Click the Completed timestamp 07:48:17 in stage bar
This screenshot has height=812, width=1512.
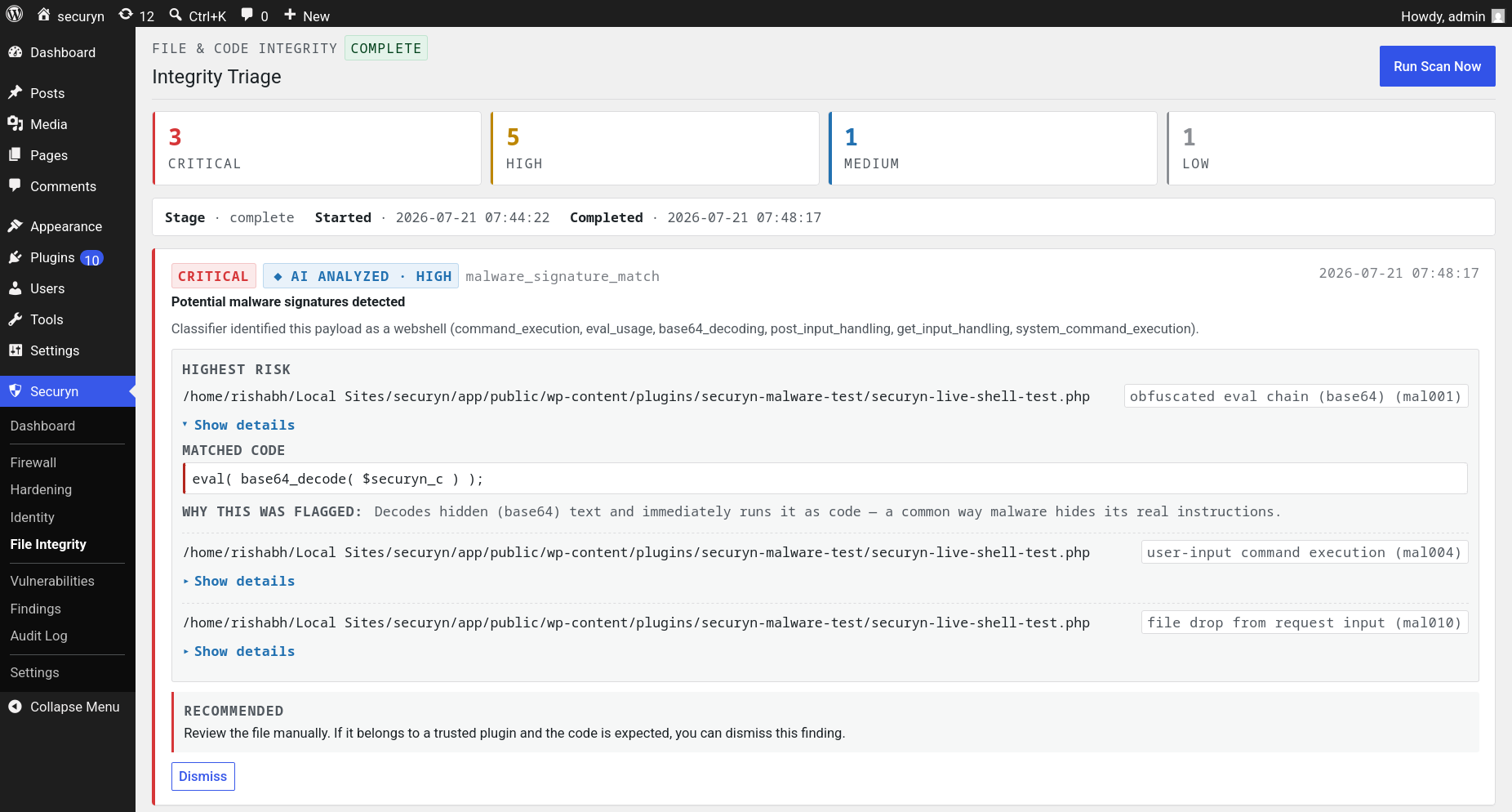click(745, 217)
